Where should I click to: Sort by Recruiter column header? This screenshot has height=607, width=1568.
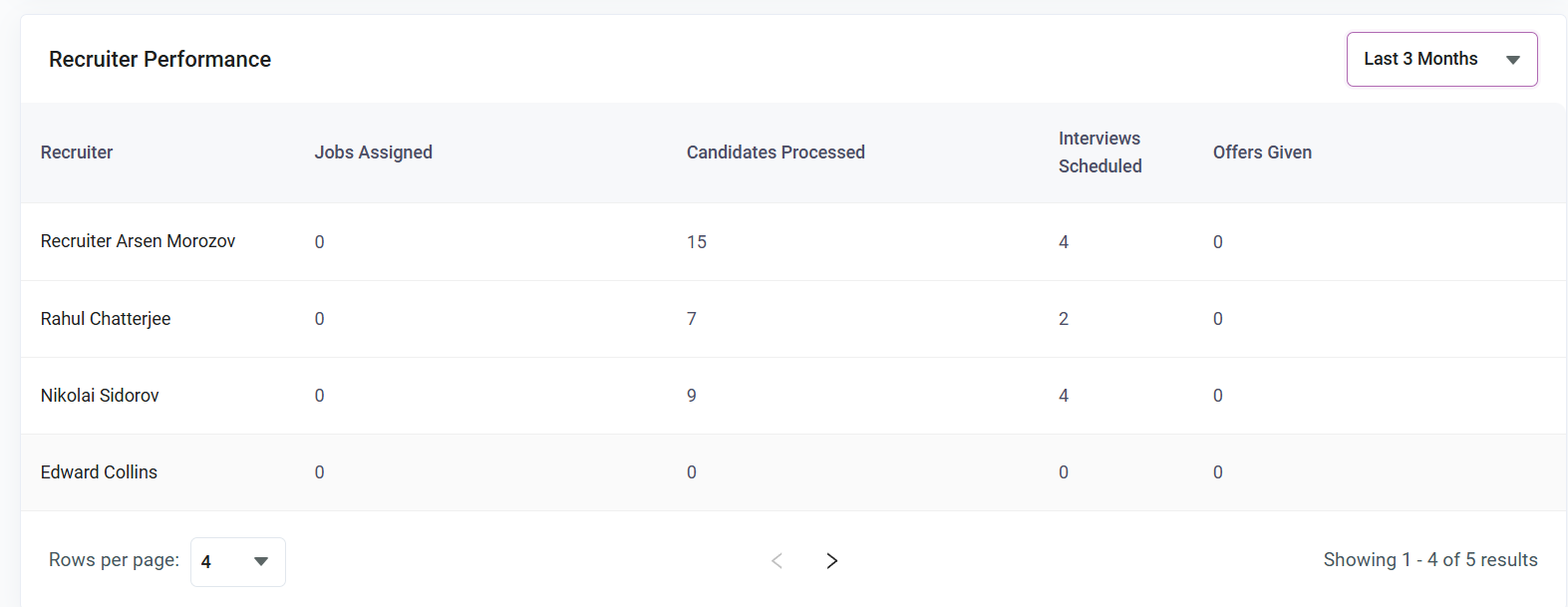pos(77,152)
